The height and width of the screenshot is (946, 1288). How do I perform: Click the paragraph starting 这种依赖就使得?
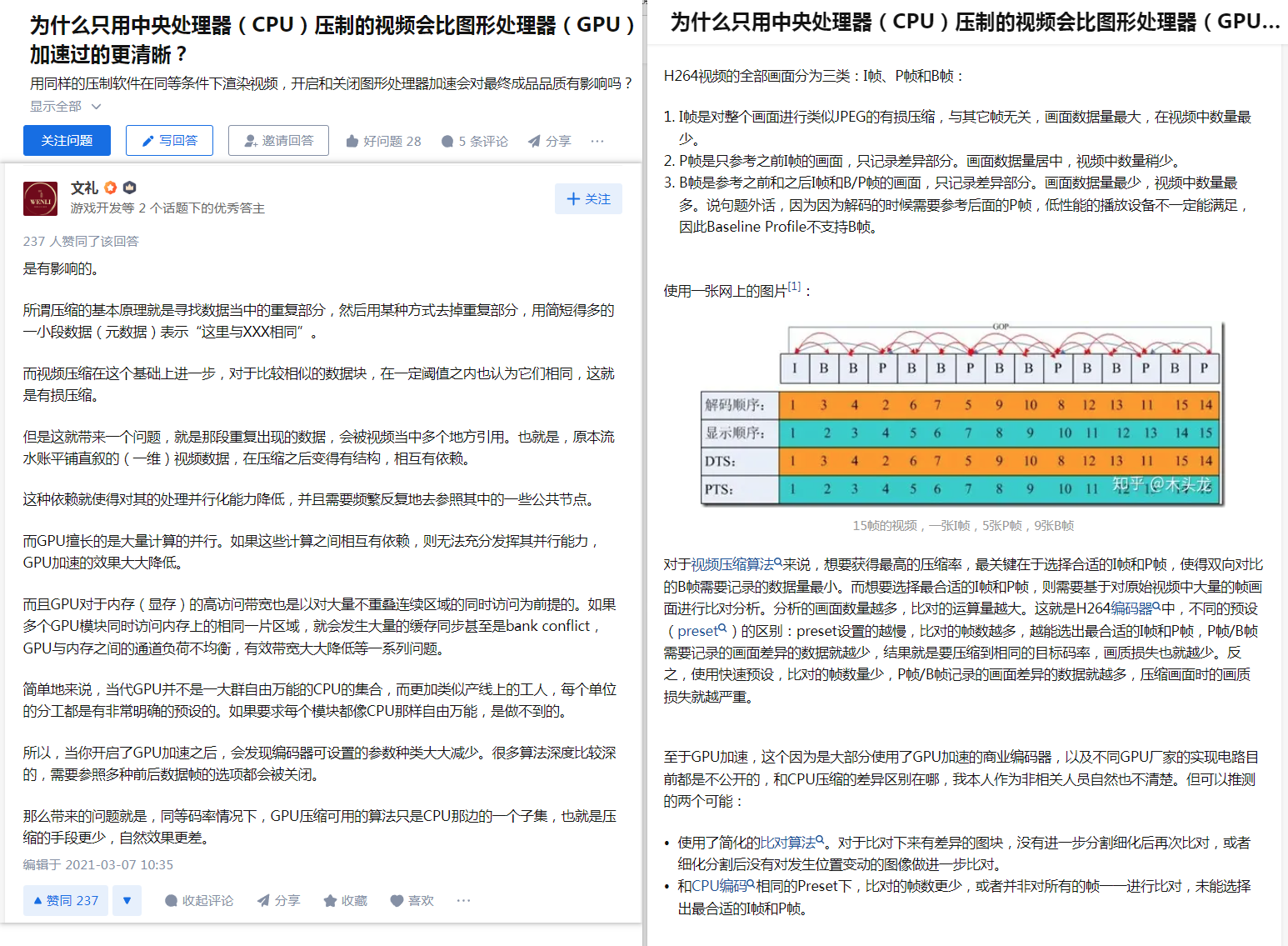point(310,499)
